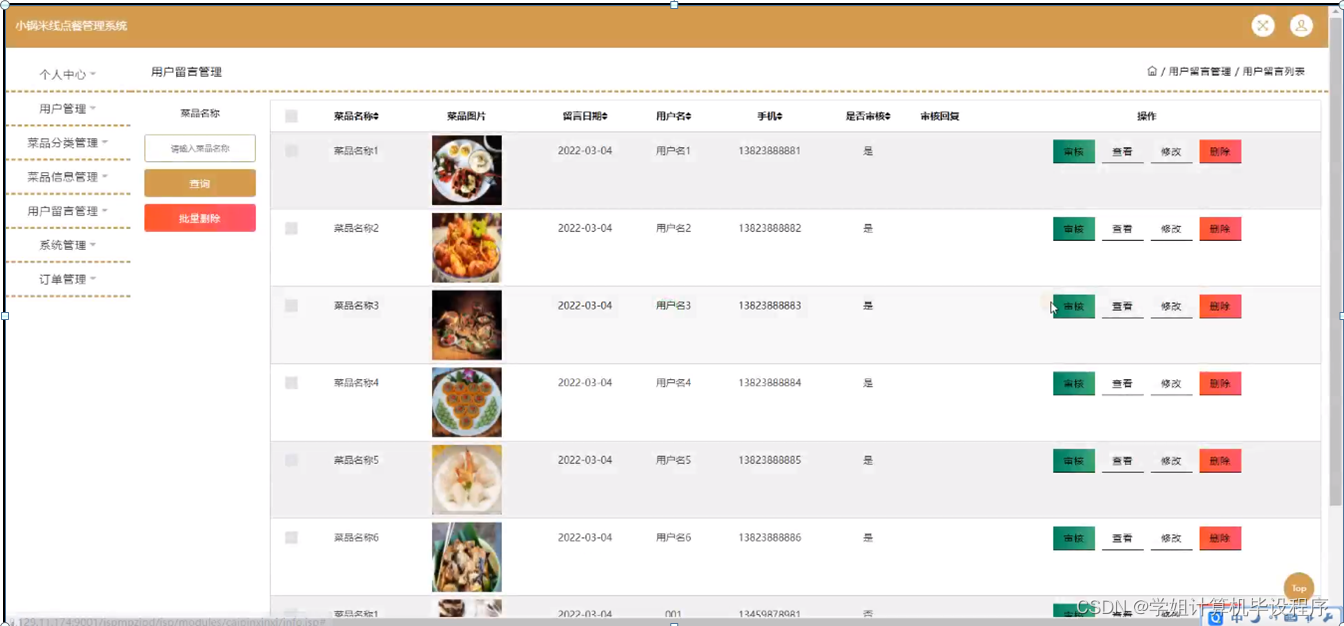Expand the 菜品信息管理 menu
The image size is (1344, 626).
click(67, 176)
